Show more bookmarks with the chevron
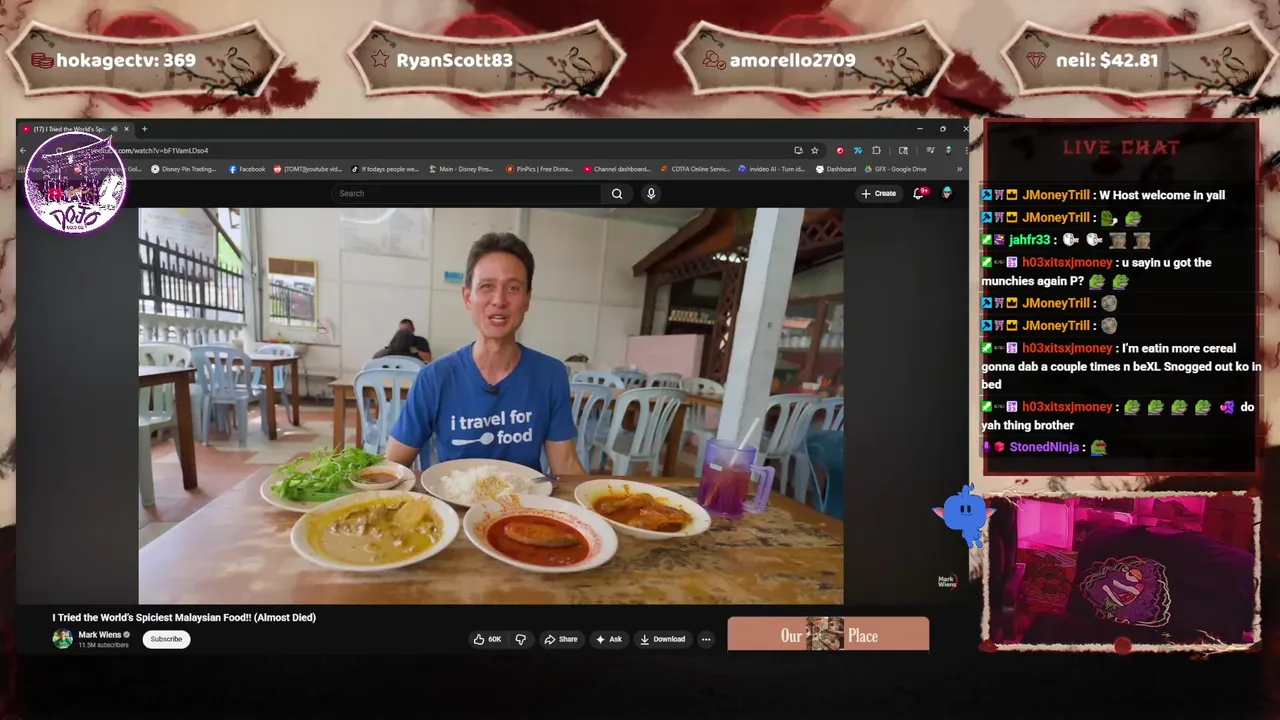The width and height of the screenshot is (1280, 720). [x=959, y=169]
